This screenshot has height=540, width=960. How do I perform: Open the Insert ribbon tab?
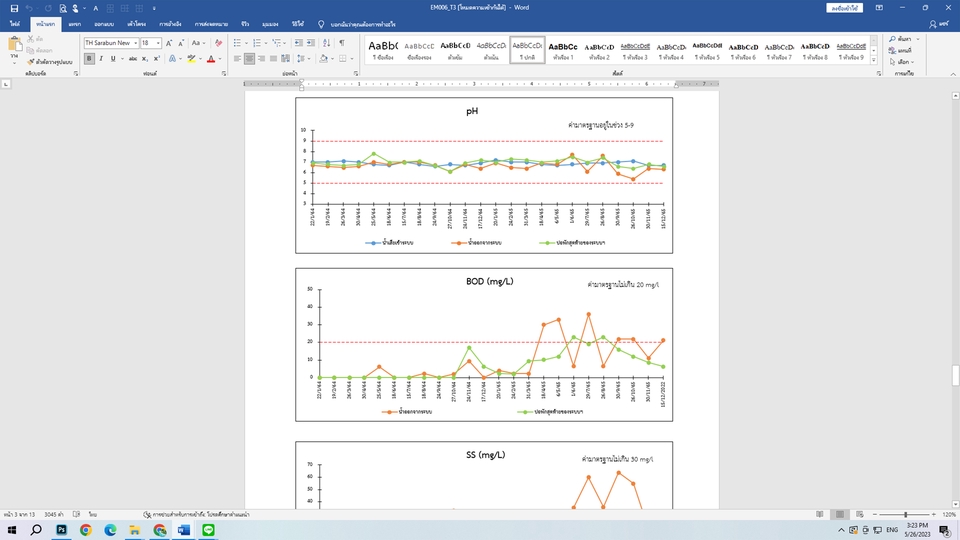(75, 24)
